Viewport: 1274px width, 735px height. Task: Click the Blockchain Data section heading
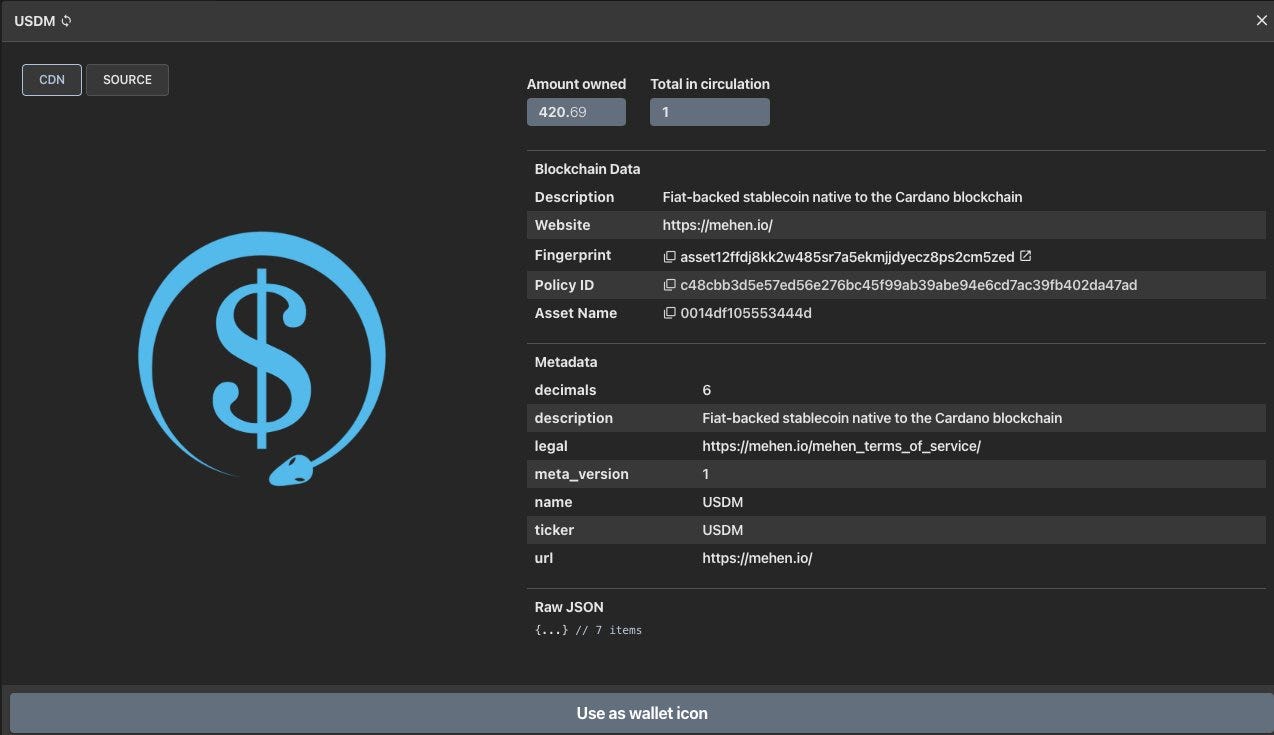click(587, 169)
